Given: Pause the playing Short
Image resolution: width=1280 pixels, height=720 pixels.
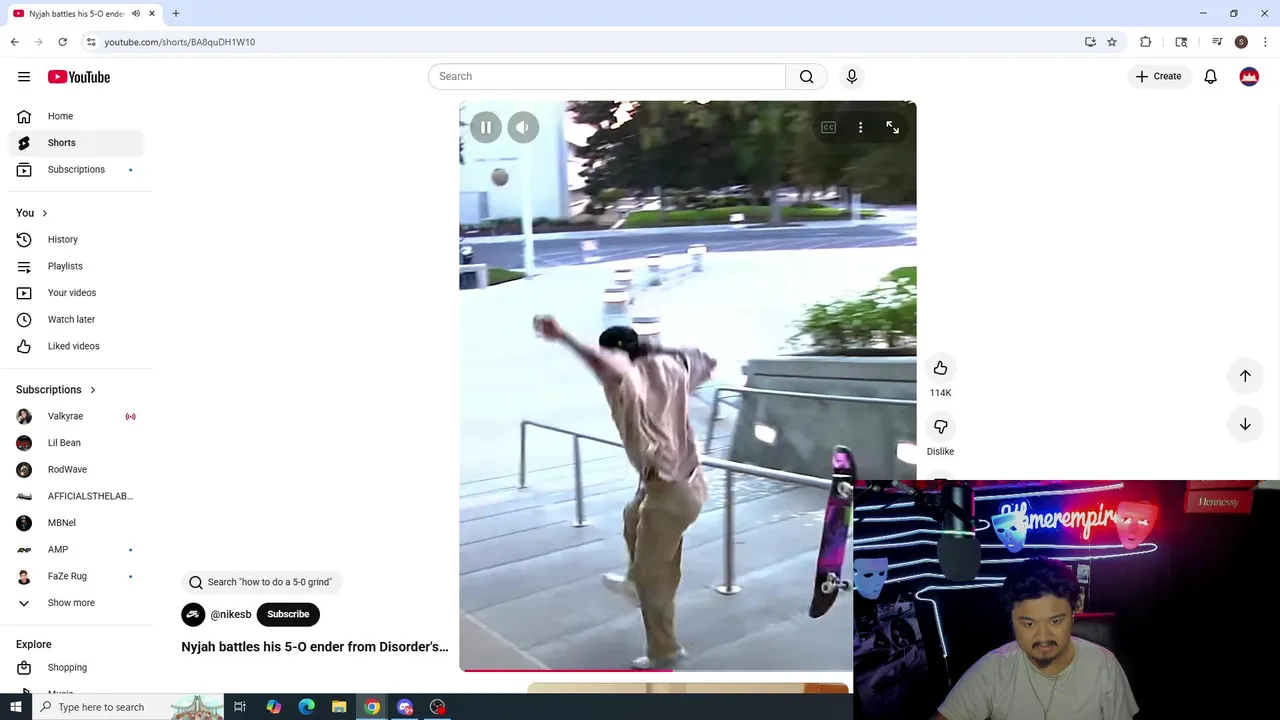Looking at the screenshot, I should (486, 127).
